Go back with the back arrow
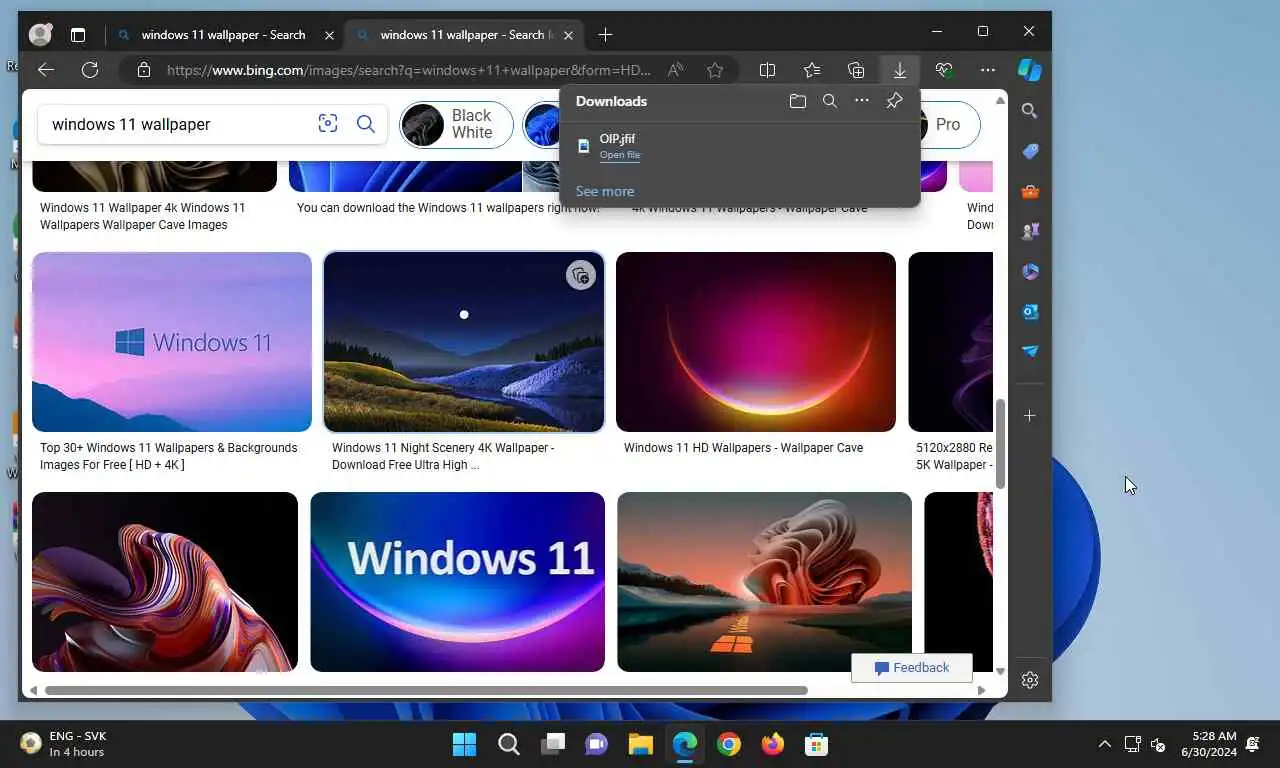The width and height of the screenshot is (1280, 768). (45, 70)
